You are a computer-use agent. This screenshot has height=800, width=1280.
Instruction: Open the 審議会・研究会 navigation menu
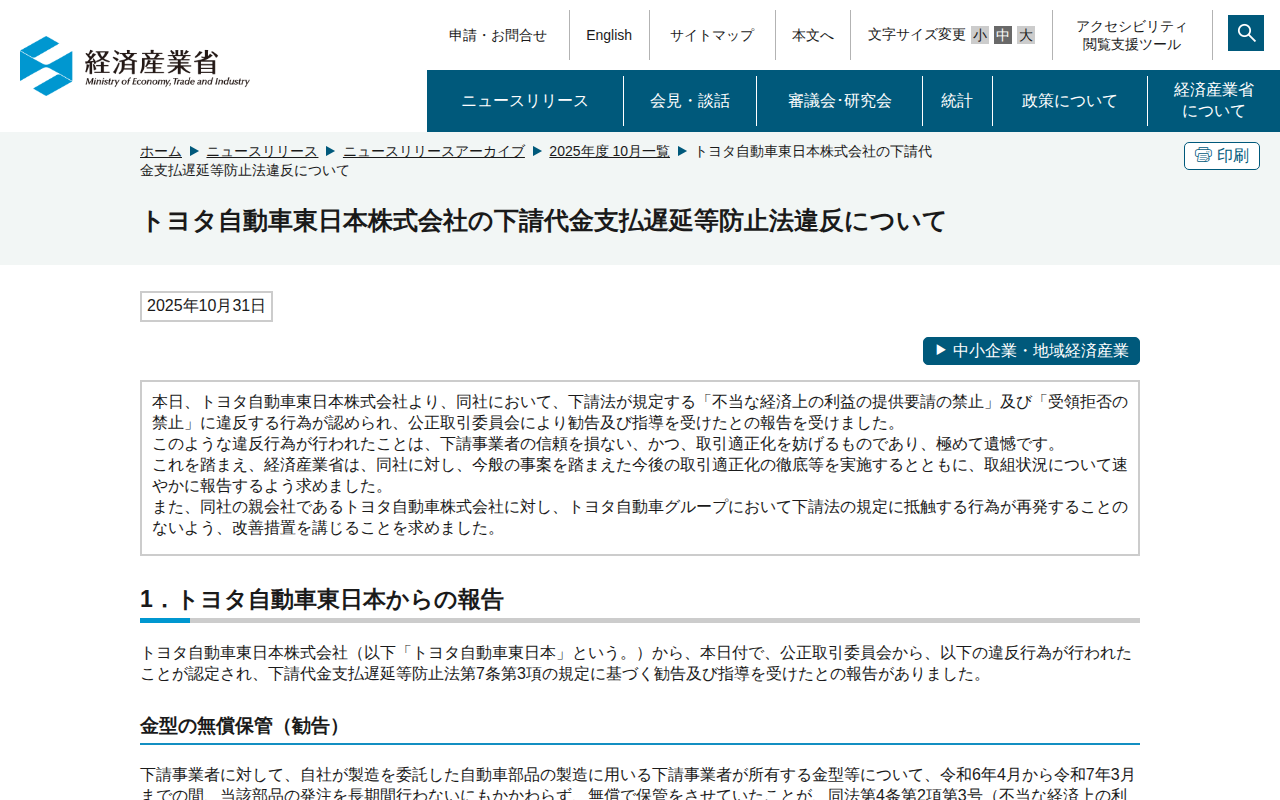click(x=840, y=101)
